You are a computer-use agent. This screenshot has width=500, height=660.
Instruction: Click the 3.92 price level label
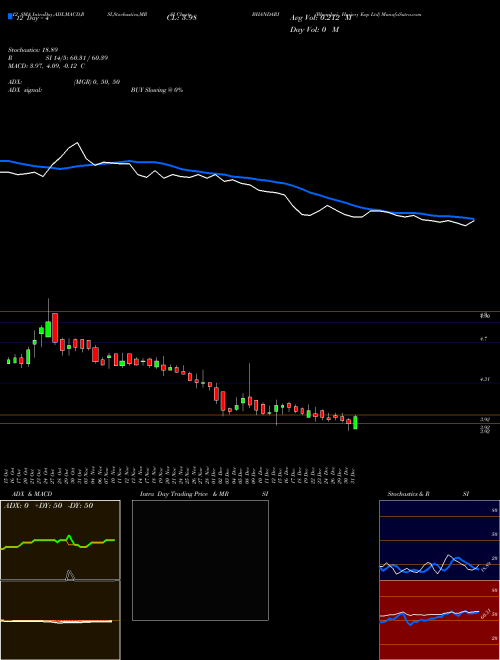(x=484, y=419)
